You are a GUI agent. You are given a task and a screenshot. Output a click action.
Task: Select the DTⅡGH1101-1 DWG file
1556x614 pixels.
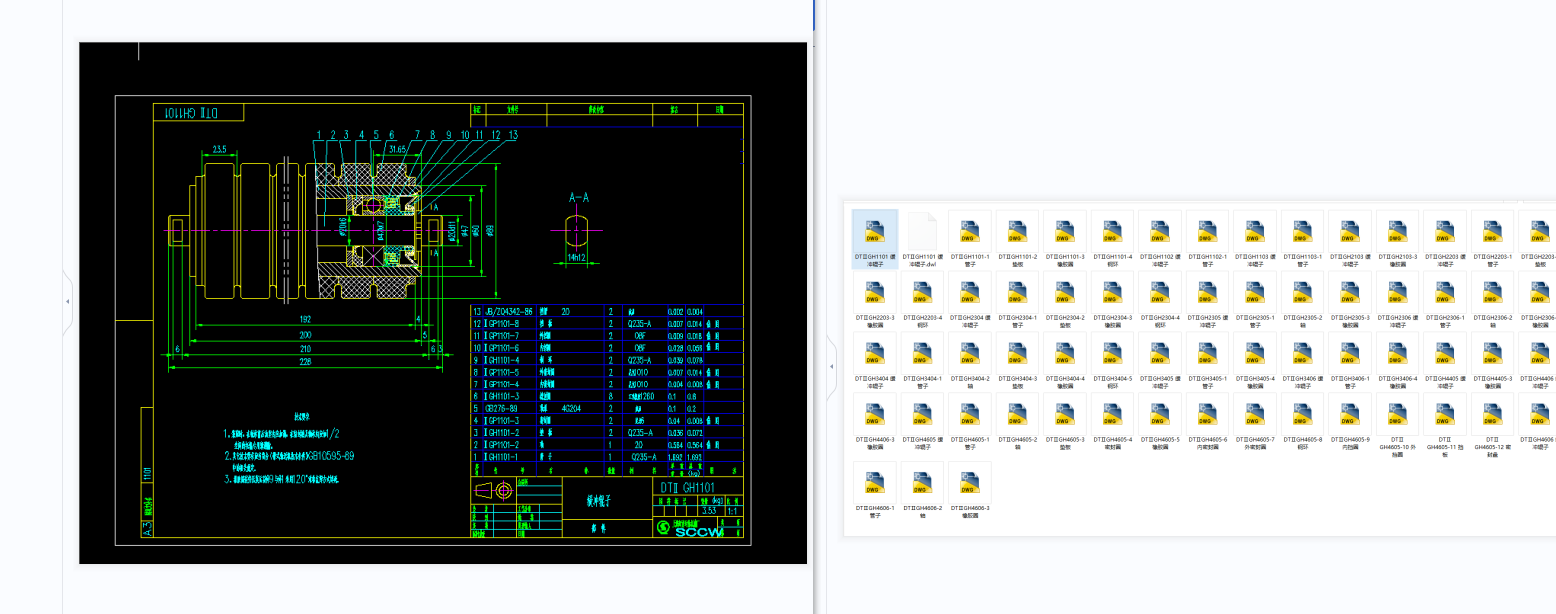tap(970, 239)
